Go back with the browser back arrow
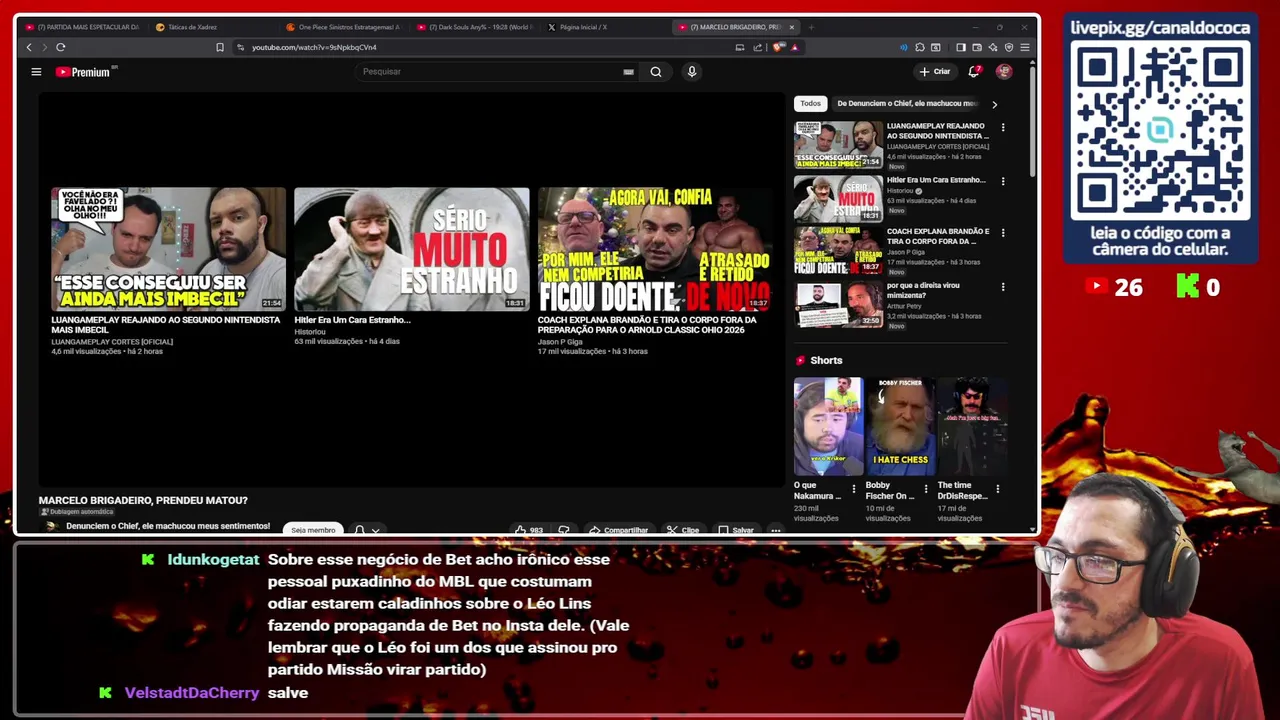Screen dimensions: 1280x720 point(29,47)
